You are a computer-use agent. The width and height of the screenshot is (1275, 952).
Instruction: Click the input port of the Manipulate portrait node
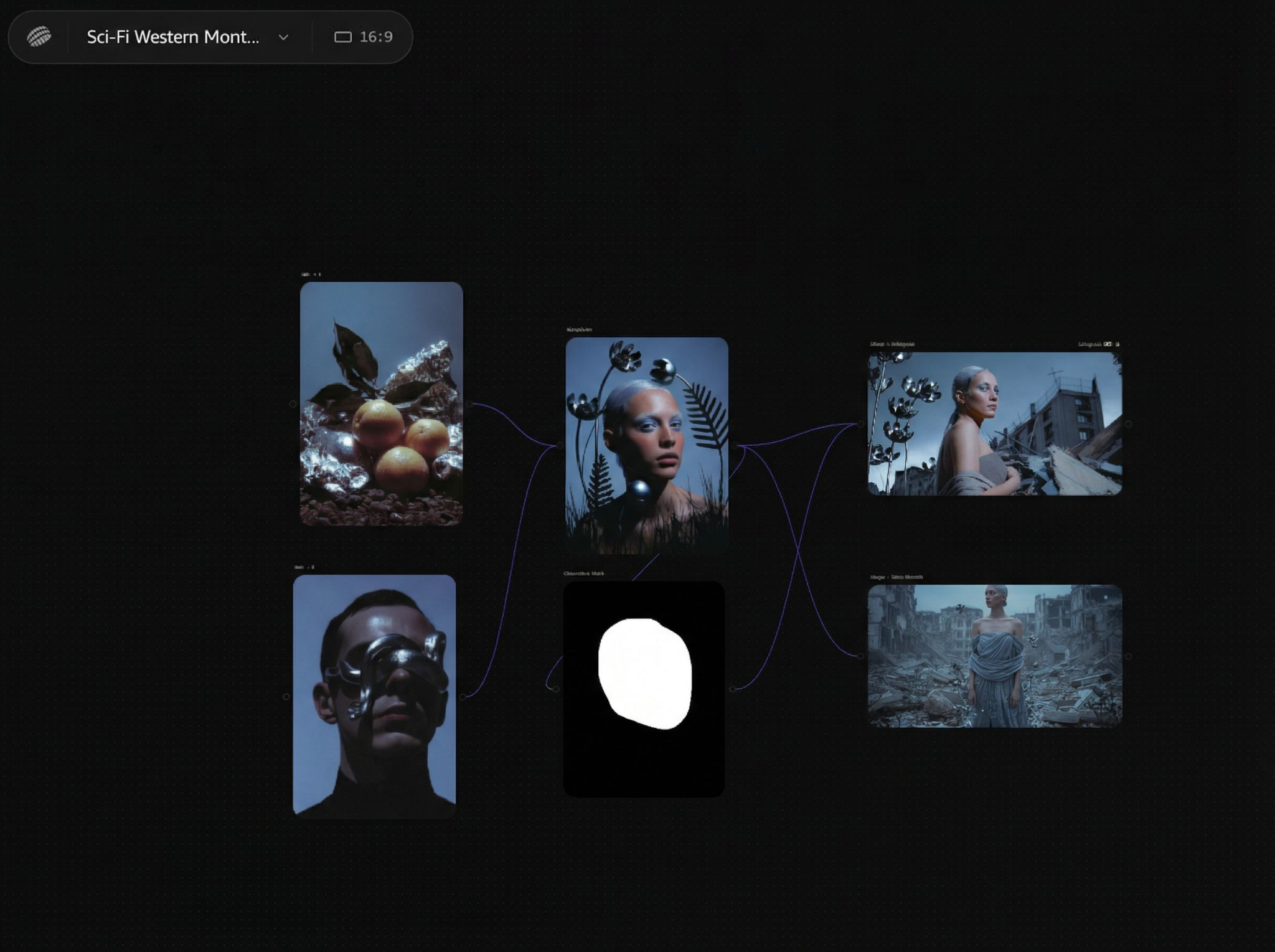(x=560, y=445)
